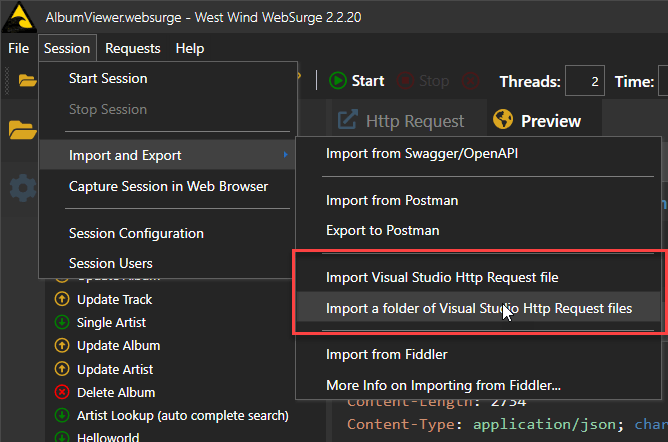Viewport: 668px width, 442px height.
Task: Choose Stop Session menu item
Action: 167,109
